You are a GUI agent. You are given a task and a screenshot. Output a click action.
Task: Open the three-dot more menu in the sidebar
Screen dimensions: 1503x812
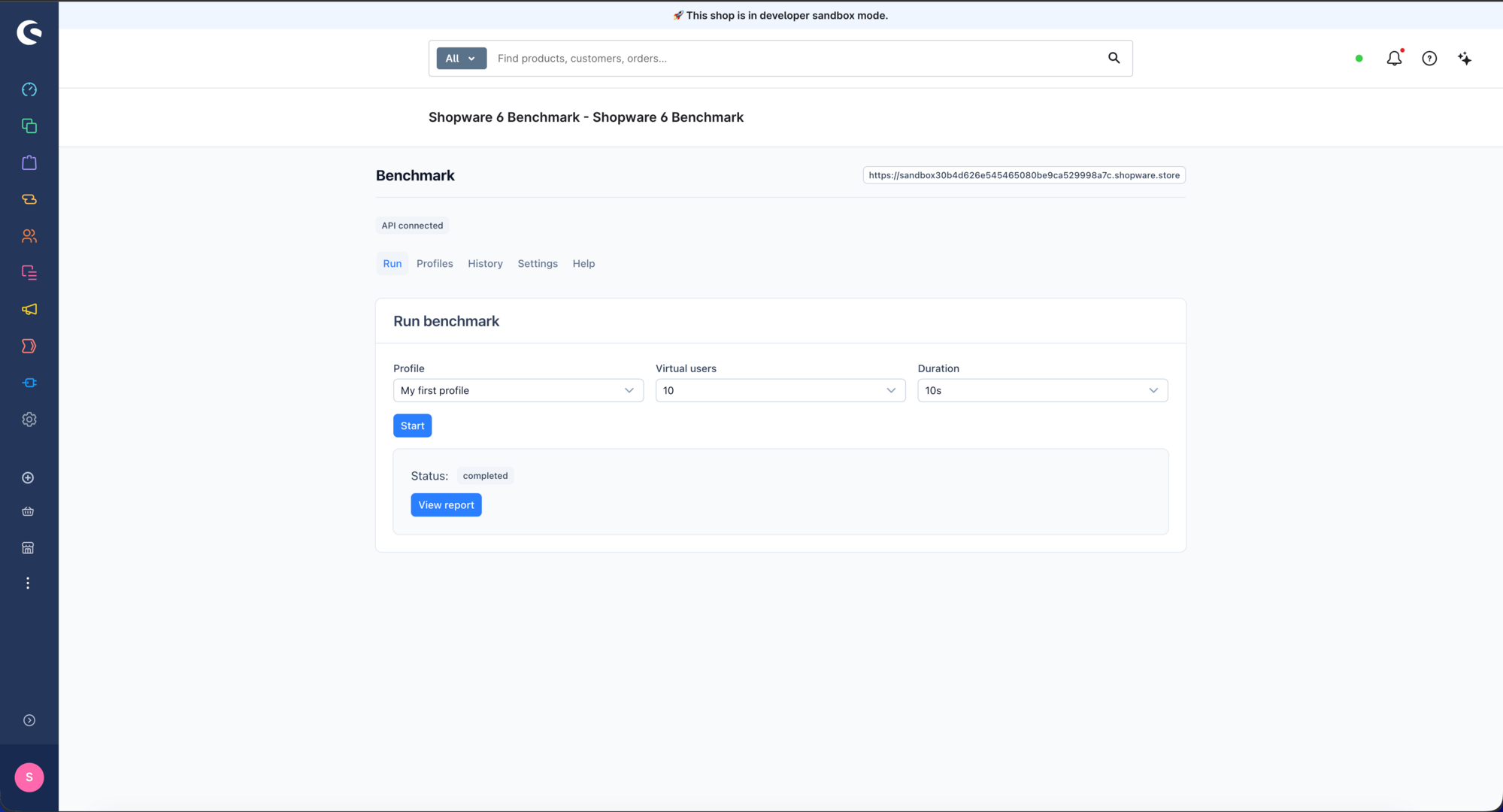(28, 583)
